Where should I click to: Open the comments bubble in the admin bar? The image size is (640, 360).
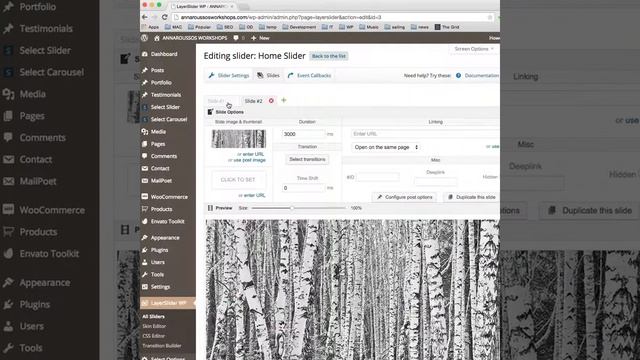[236, 38]
